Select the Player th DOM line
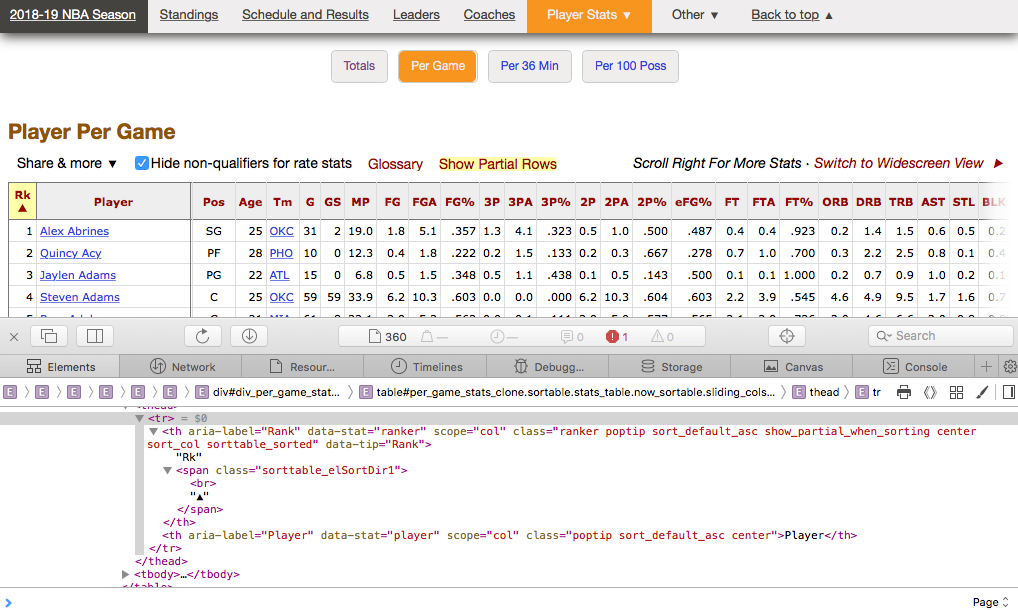 point(509,535)
